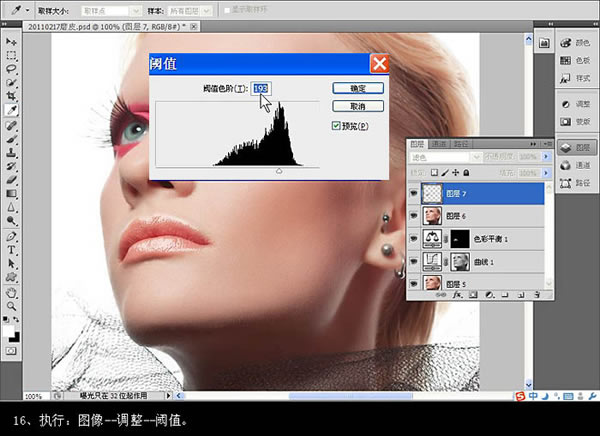Select the Gradient tool
This screenshot has width=600, height=436.
[11, 193]
